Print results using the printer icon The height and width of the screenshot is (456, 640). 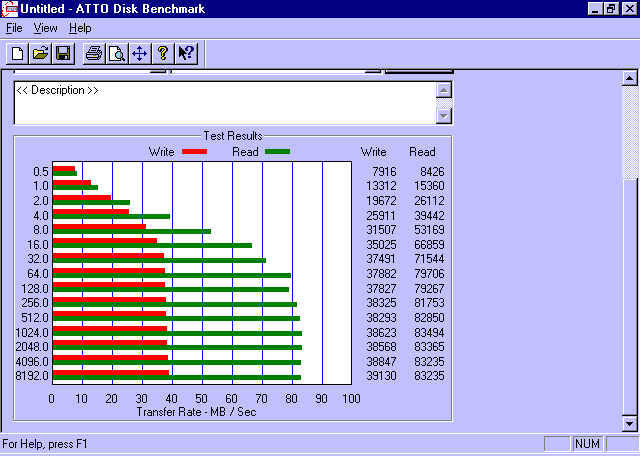point(93,53)
